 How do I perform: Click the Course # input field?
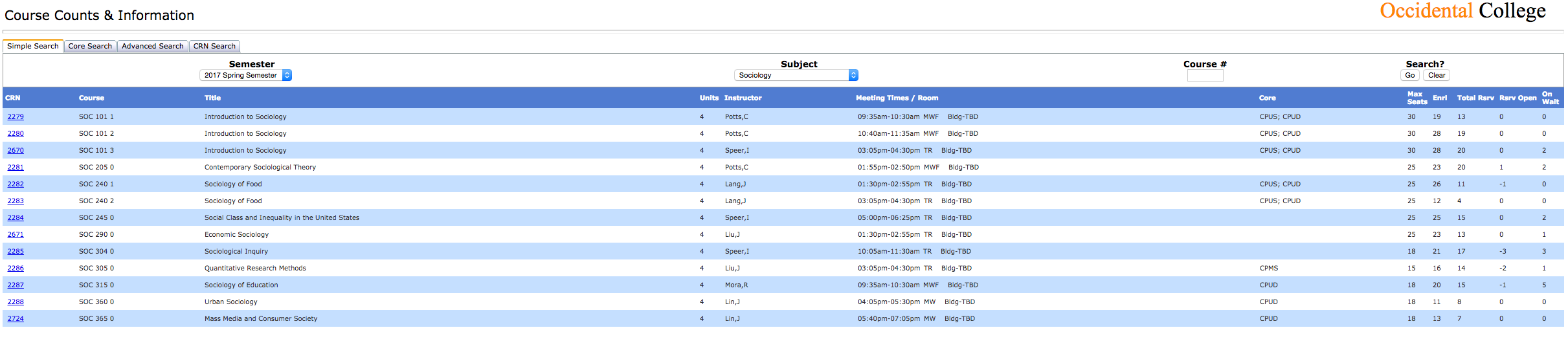point(1204,76)
